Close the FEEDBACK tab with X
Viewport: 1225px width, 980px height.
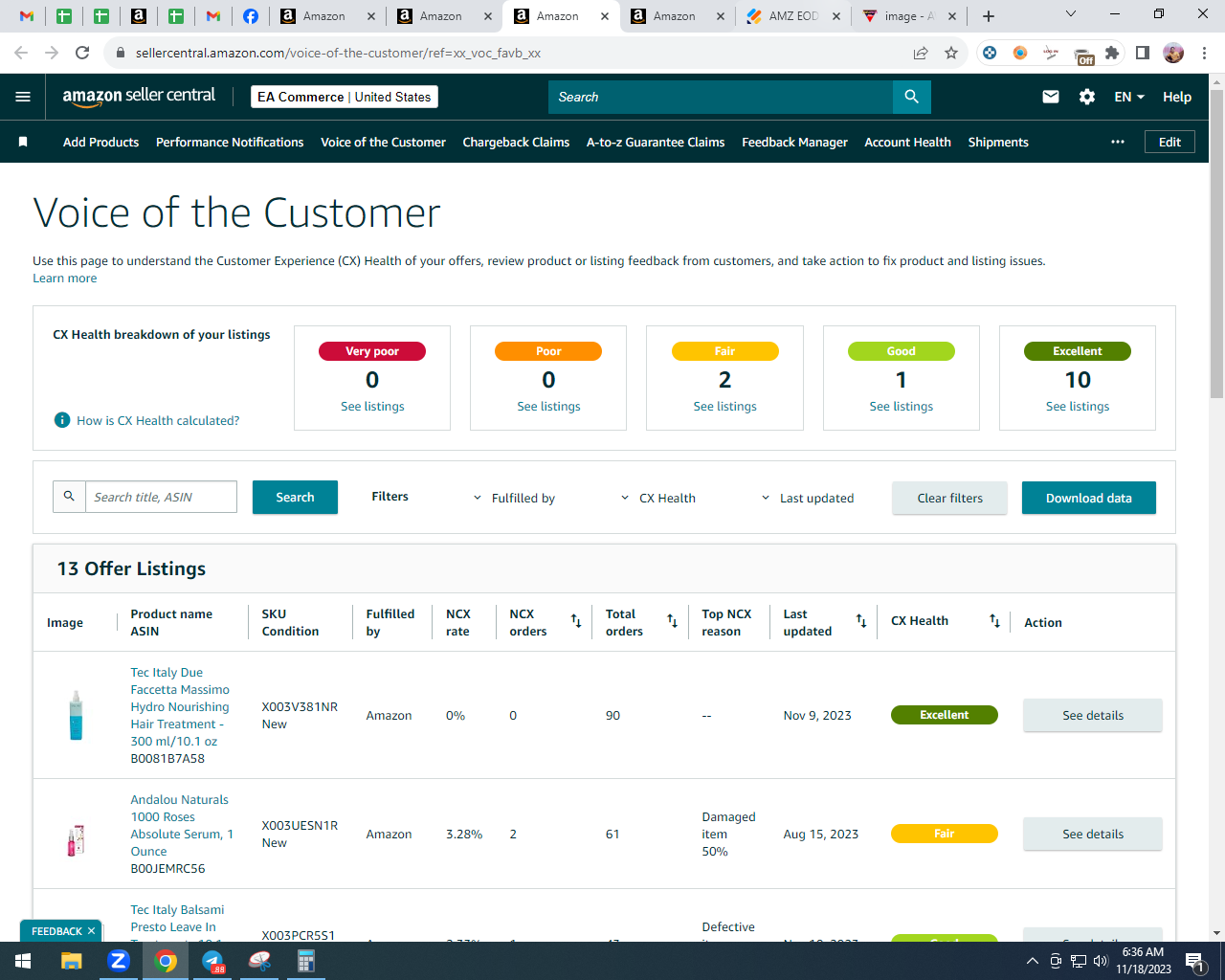pos(91,931)
